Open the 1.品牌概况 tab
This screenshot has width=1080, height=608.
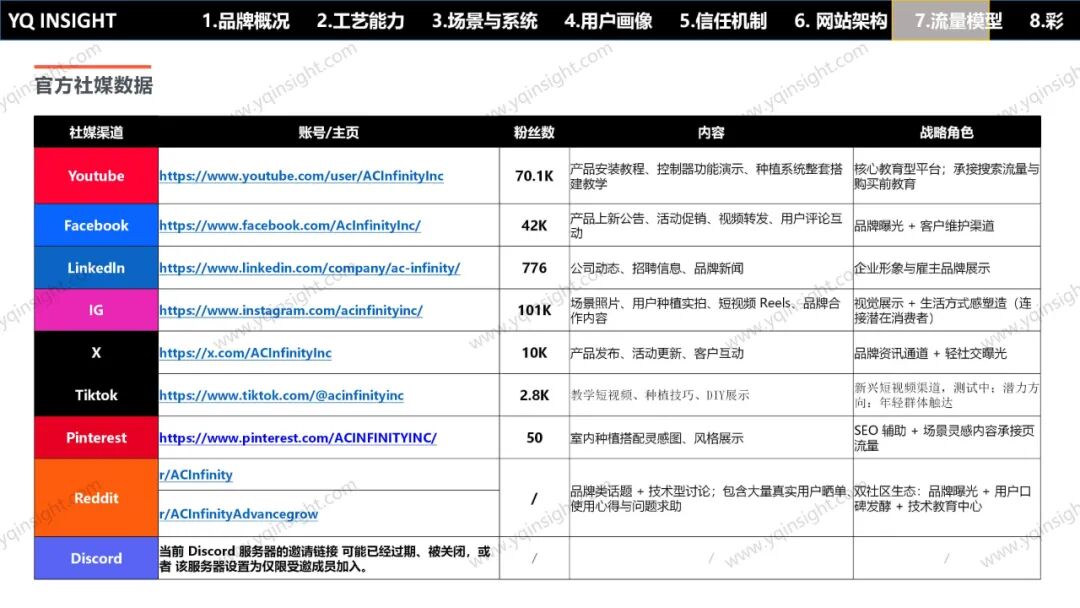245,21
